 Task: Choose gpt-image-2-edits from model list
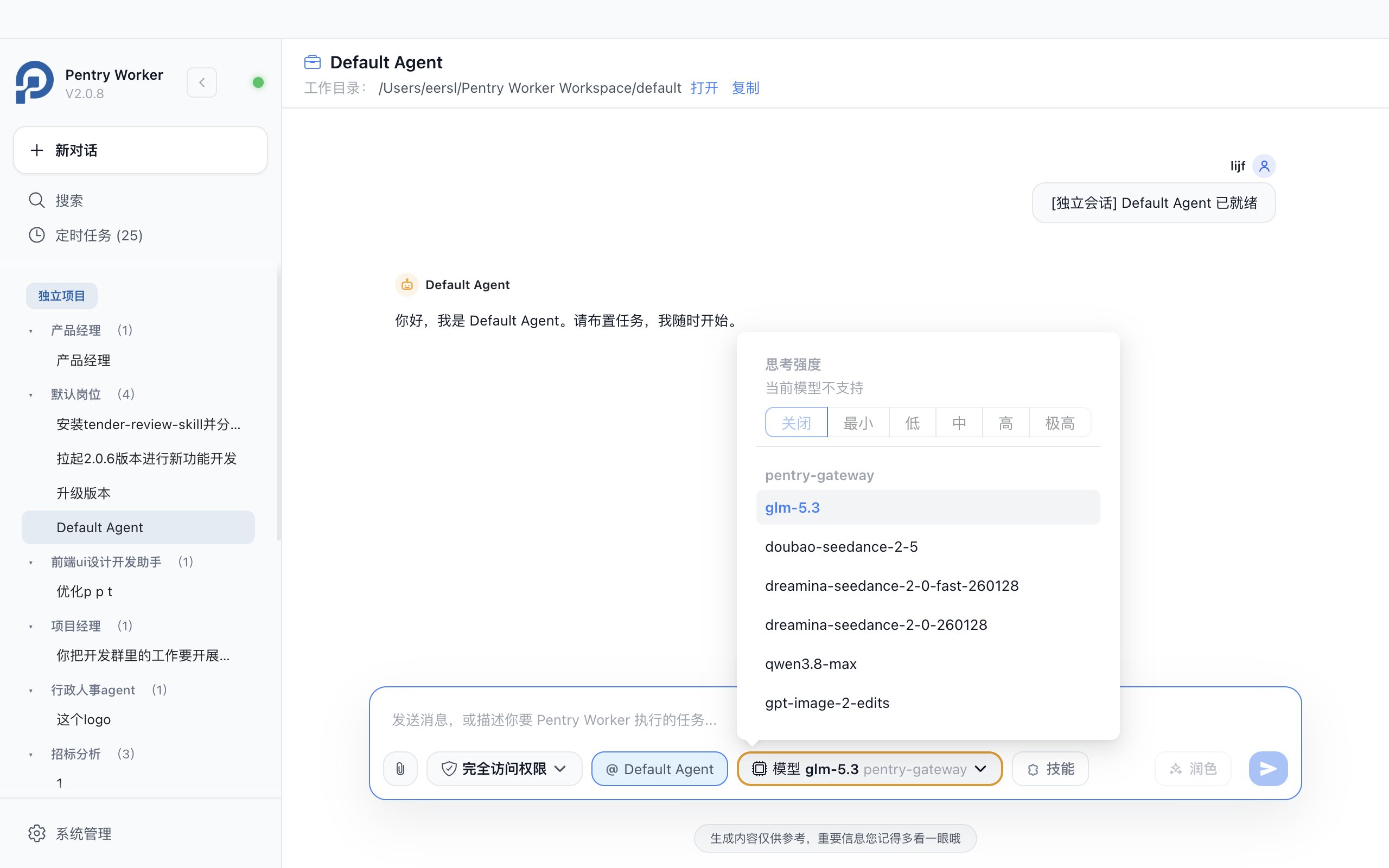928,703
